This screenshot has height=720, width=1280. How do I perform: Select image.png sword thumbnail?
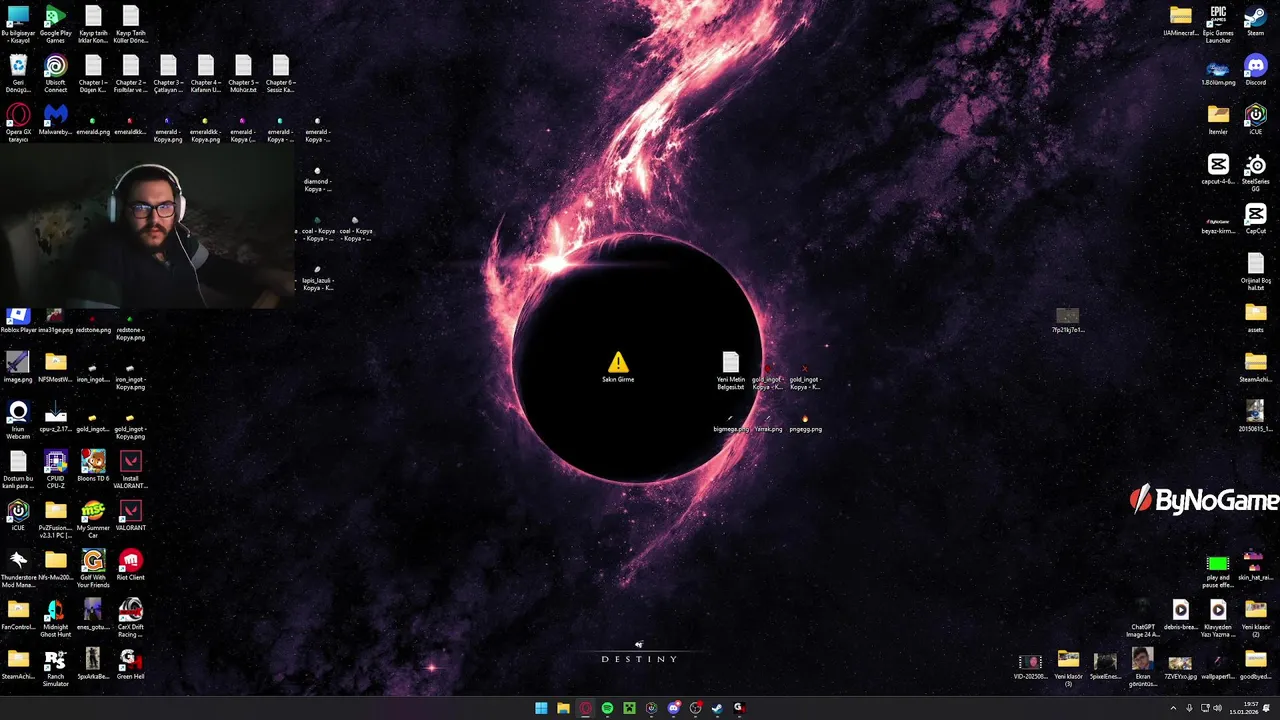coord(18,367)
